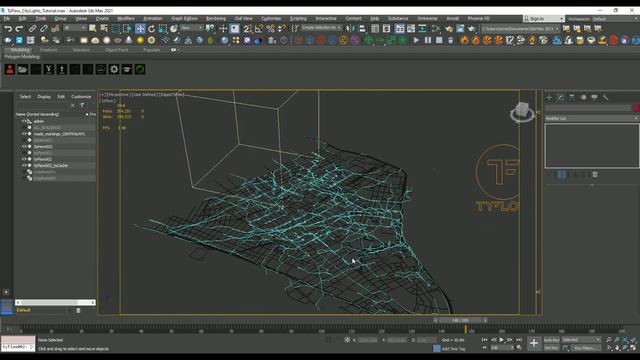Screen dimensions: 640x360
Task: Open the File menu
Action: (7, 19)
